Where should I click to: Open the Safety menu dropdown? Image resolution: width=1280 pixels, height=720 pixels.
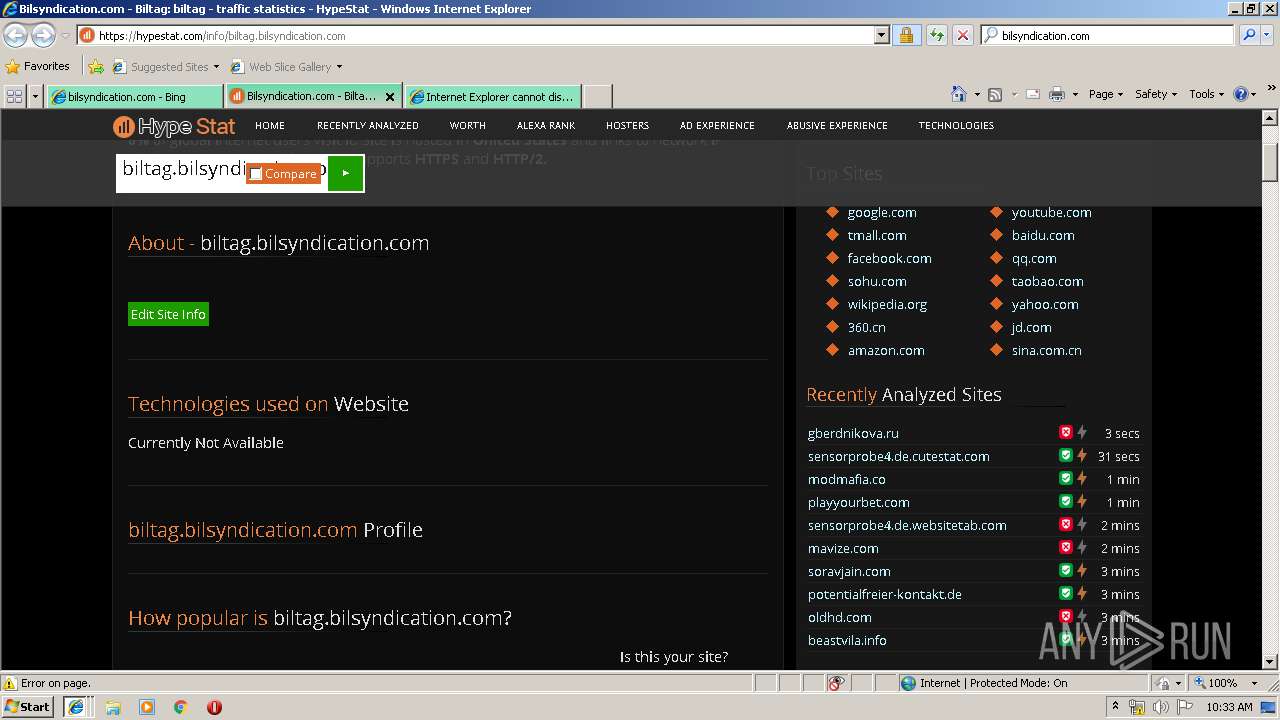[1156, 94]
